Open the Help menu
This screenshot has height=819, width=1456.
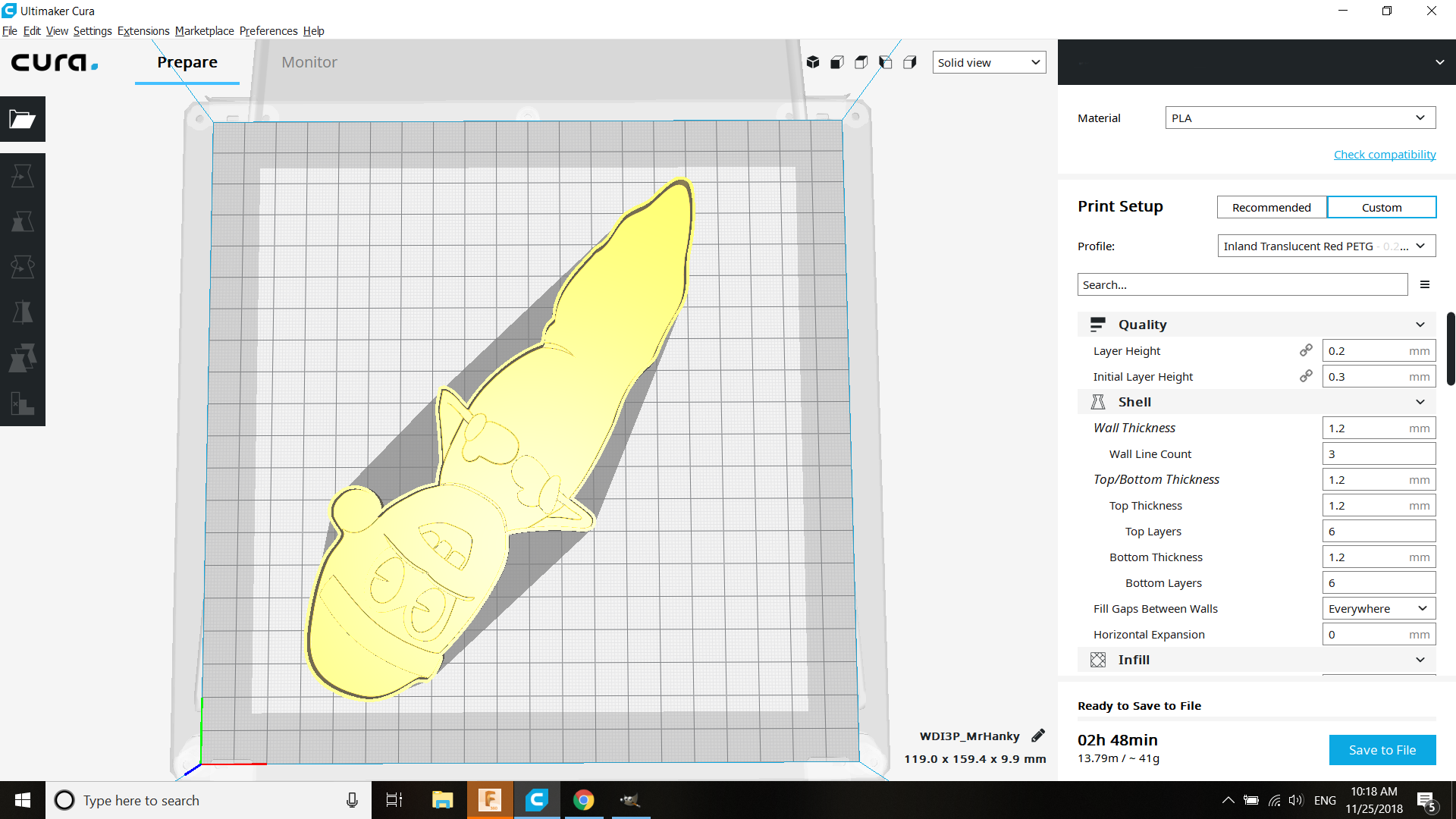314,31
